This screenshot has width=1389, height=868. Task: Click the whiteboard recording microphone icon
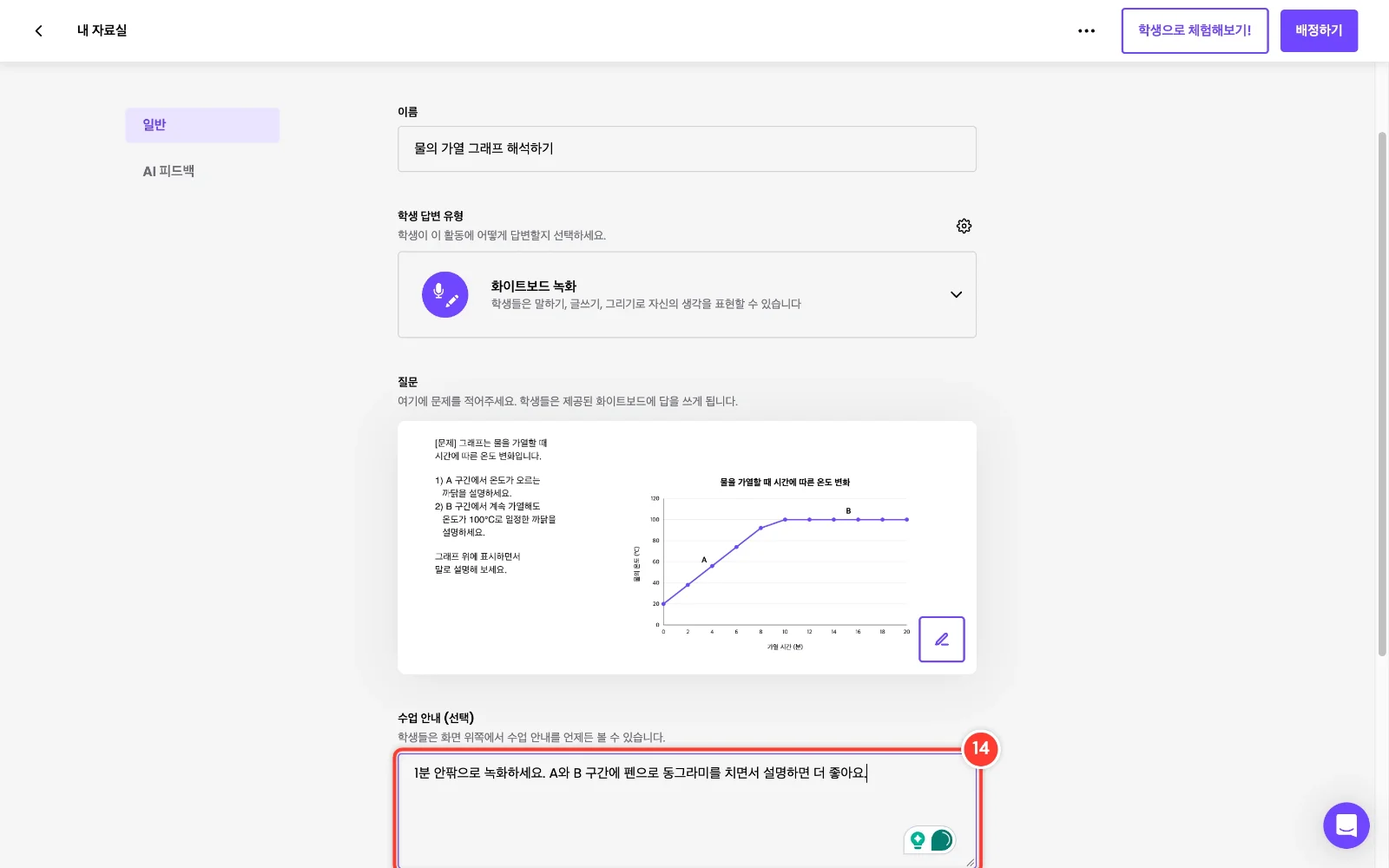(x=445, y=294)
